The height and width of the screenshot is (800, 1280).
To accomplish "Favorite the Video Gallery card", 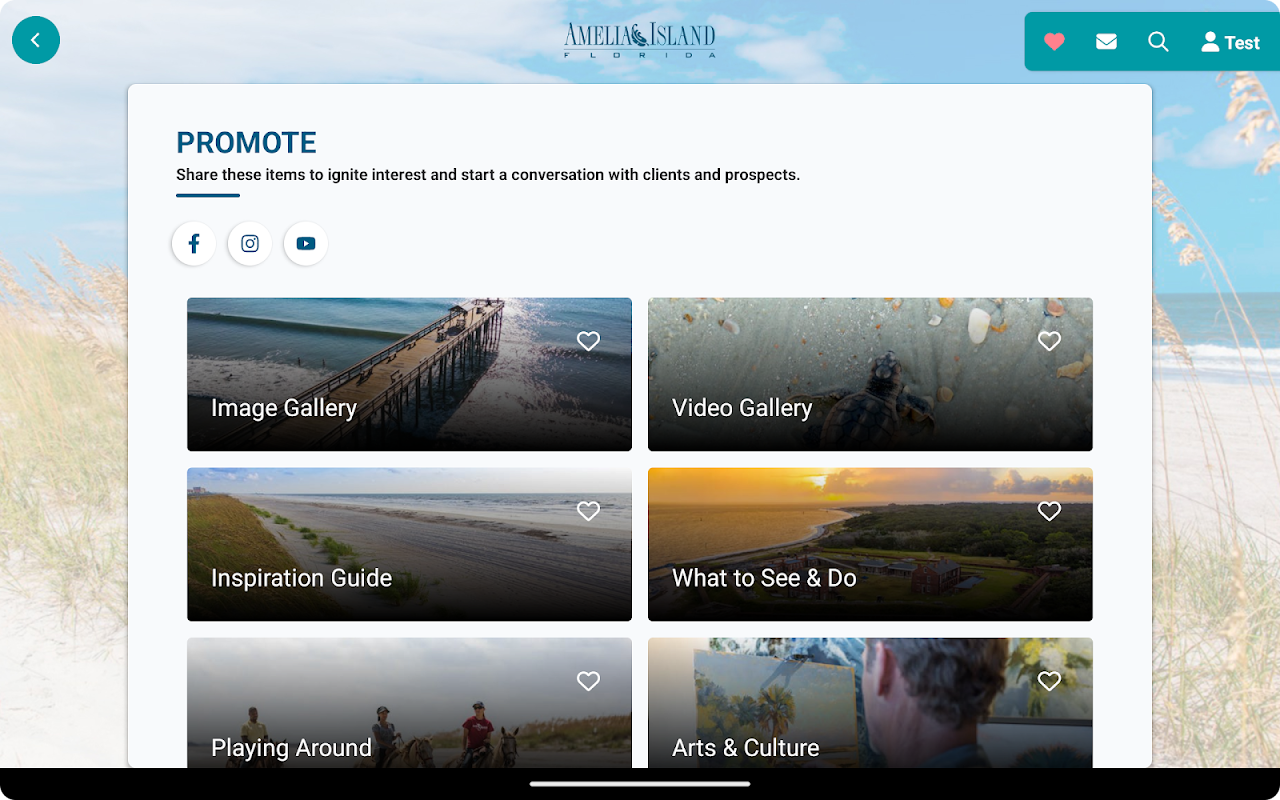I will click(x=1049, y=341).
